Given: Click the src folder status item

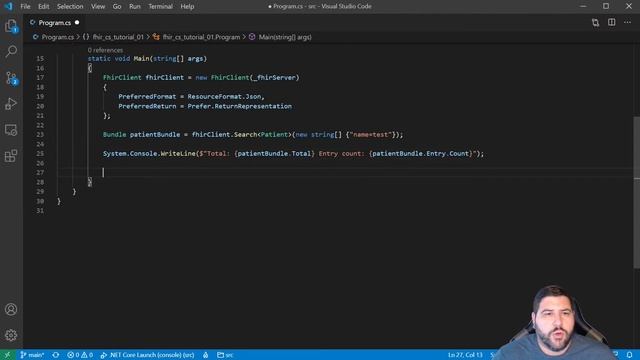Looking at the screenshot, I should tap(225, 355).
